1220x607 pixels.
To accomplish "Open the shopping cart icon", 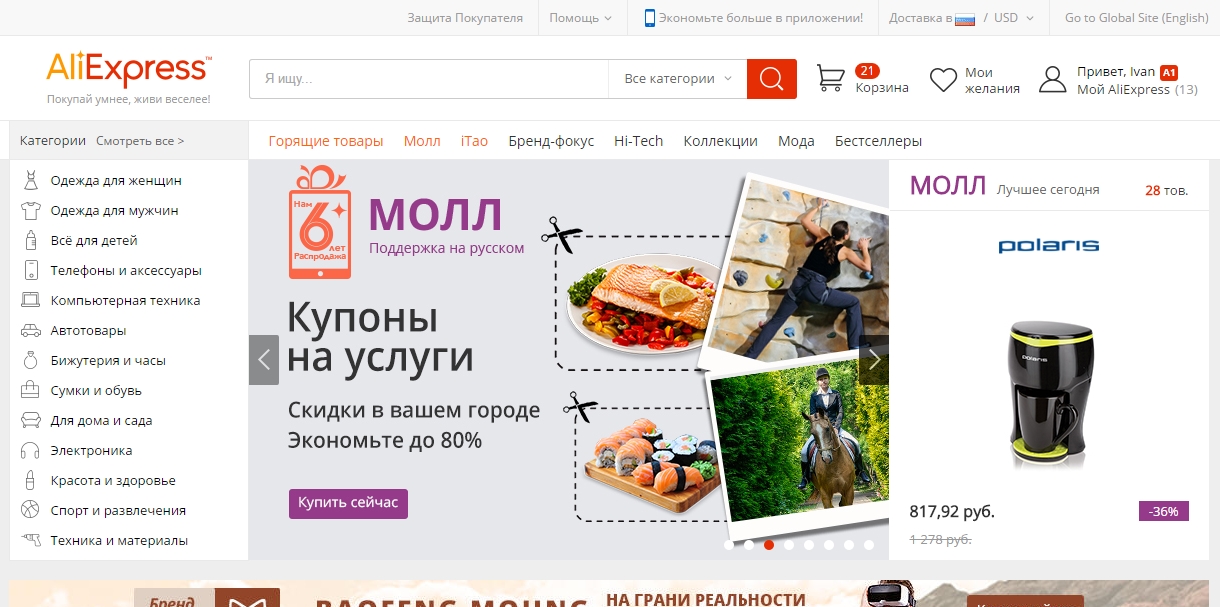I will 831,78.
